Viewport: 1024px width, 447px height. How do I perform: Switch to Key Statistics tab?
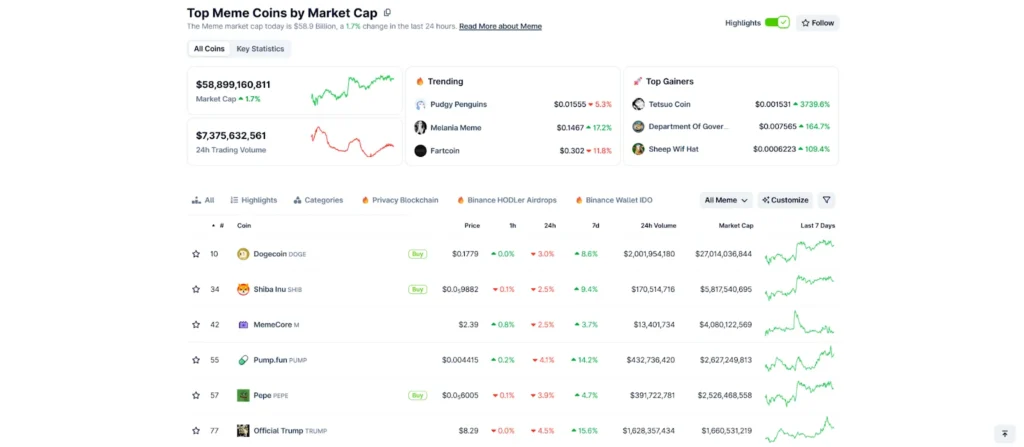(x=260, y=48)
